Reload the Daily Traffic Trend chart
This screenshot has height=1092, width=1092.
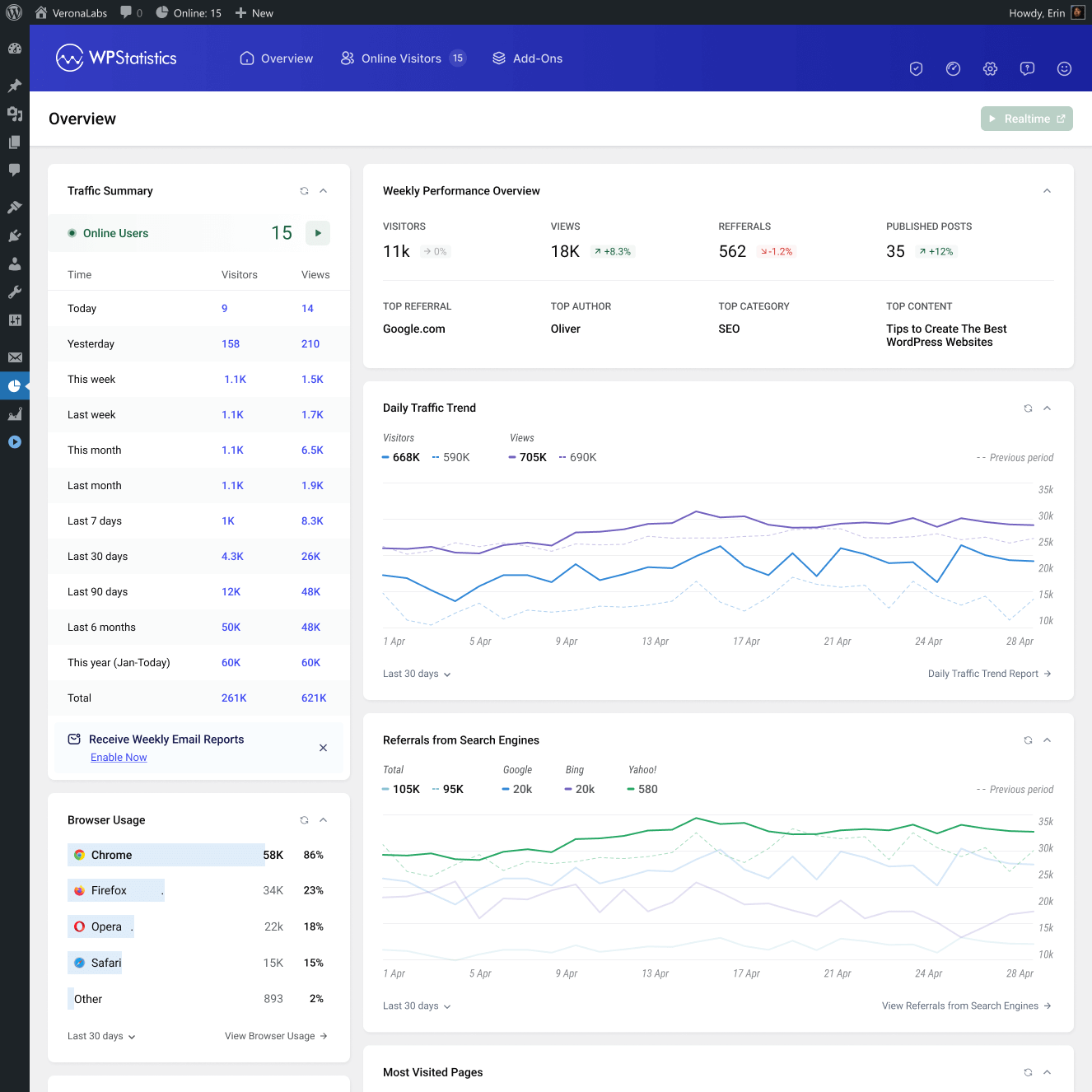coord(1028,408)
